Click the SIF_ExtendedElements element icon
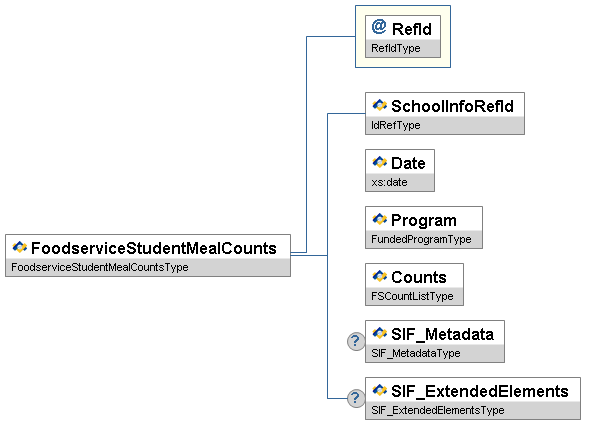 click(380, 390)
